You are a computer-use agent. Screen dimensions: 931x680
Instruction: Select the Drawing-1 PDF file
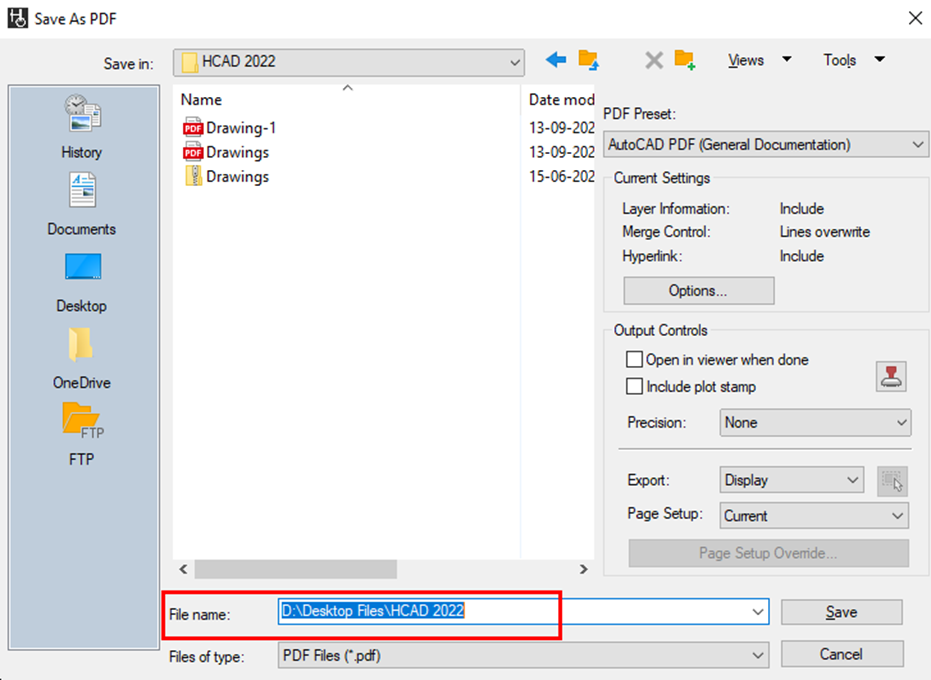(230, 128)
